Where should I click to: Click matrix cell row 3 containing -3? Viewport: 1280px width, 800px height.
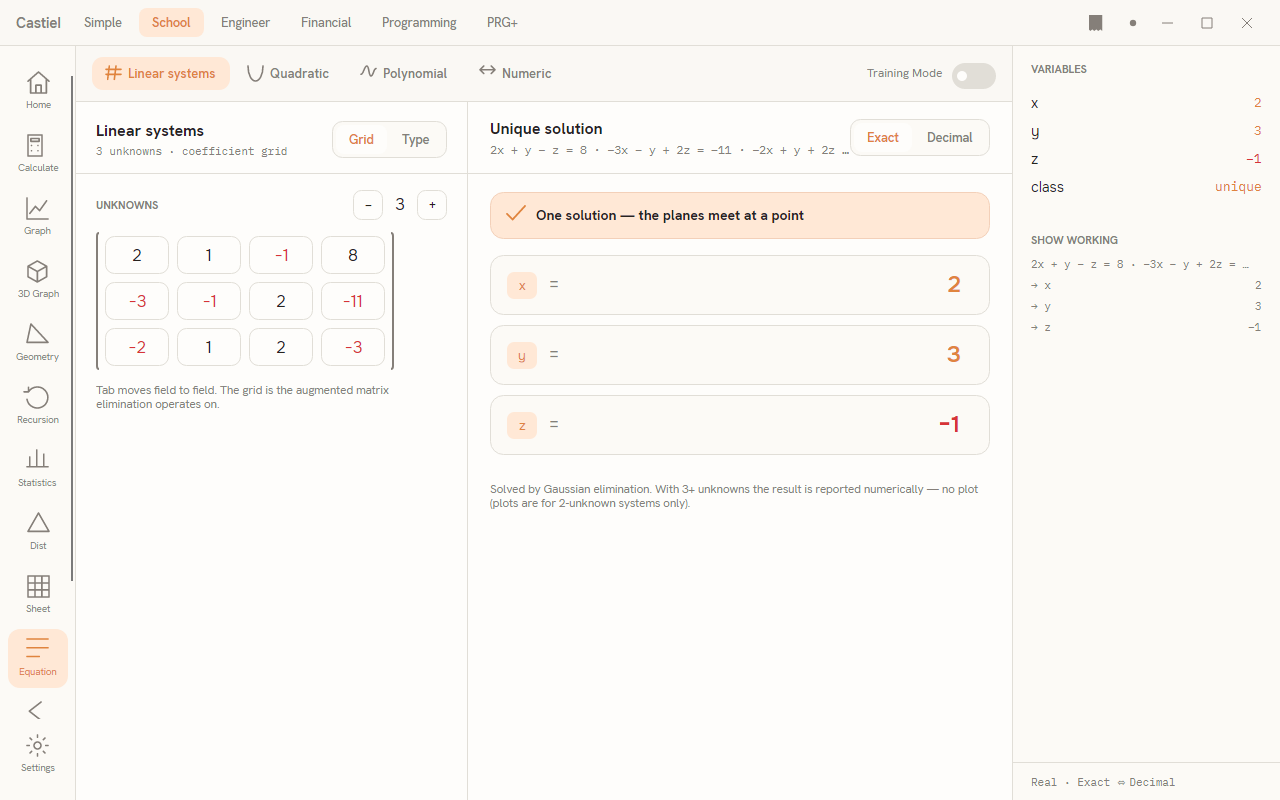pyautogui.click(x=353, y=347)
